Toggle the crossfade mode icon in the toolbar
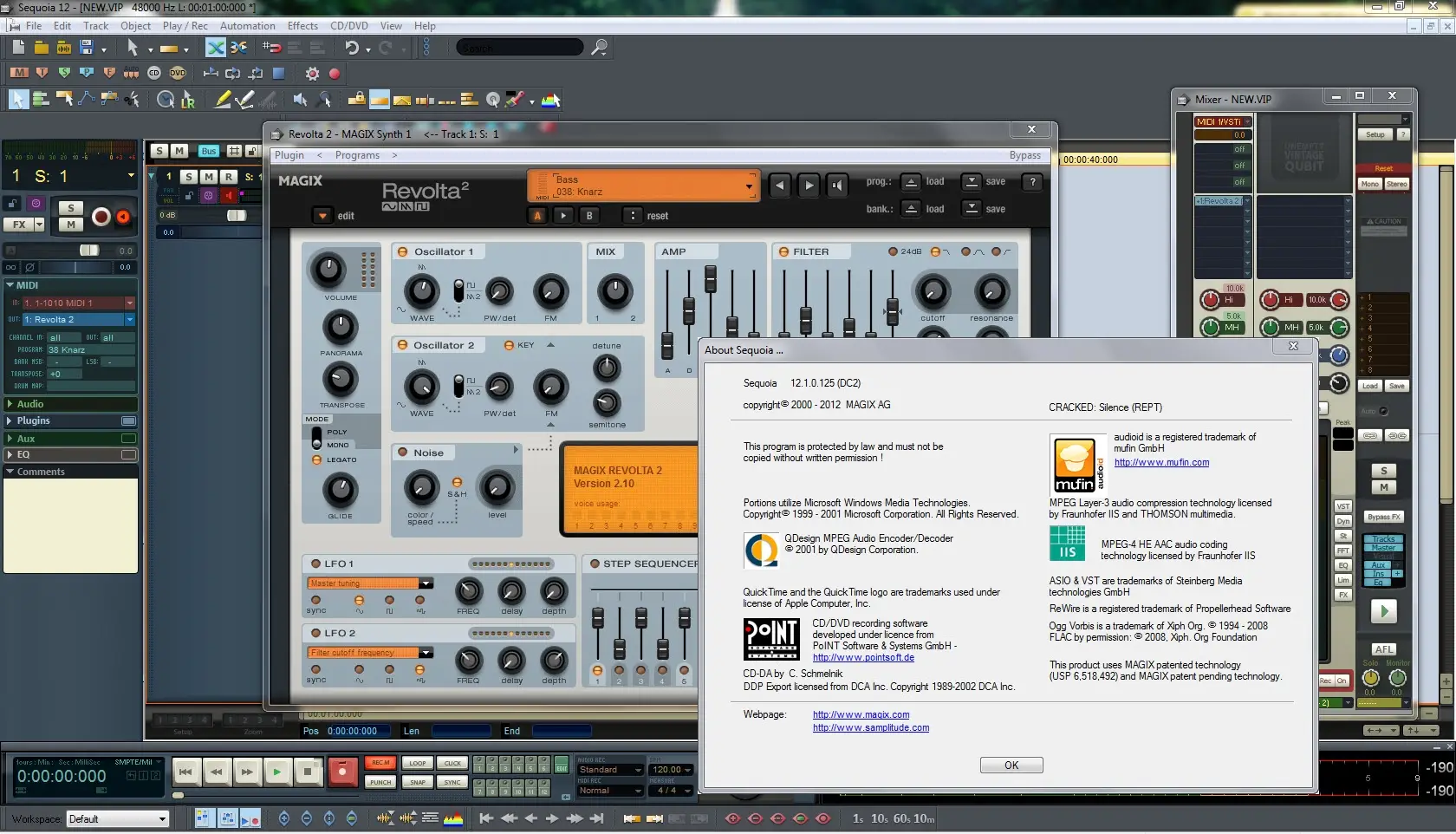 click(216, 48)
